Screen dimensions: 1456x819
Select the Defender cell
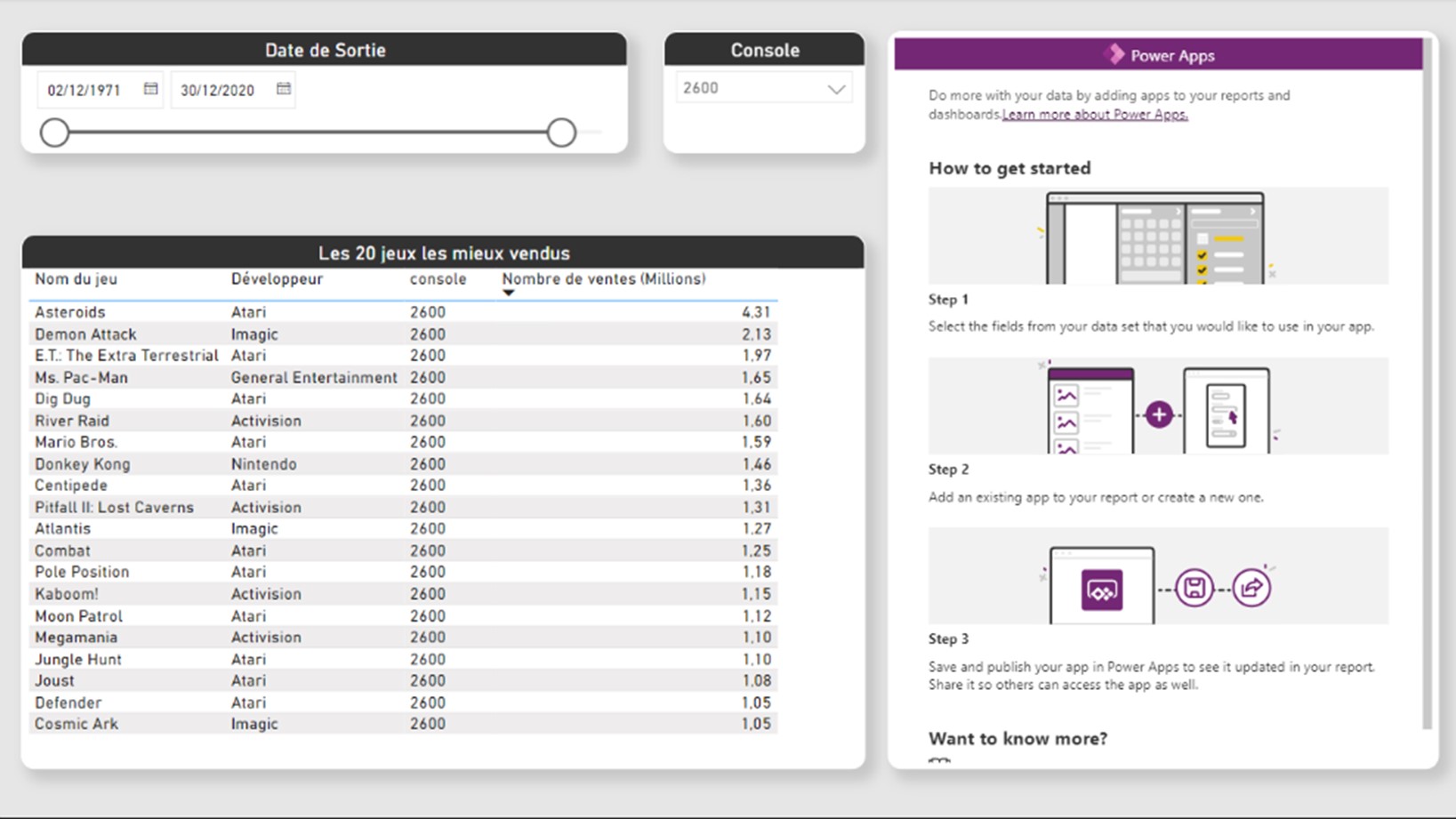[x=68, y=703]
